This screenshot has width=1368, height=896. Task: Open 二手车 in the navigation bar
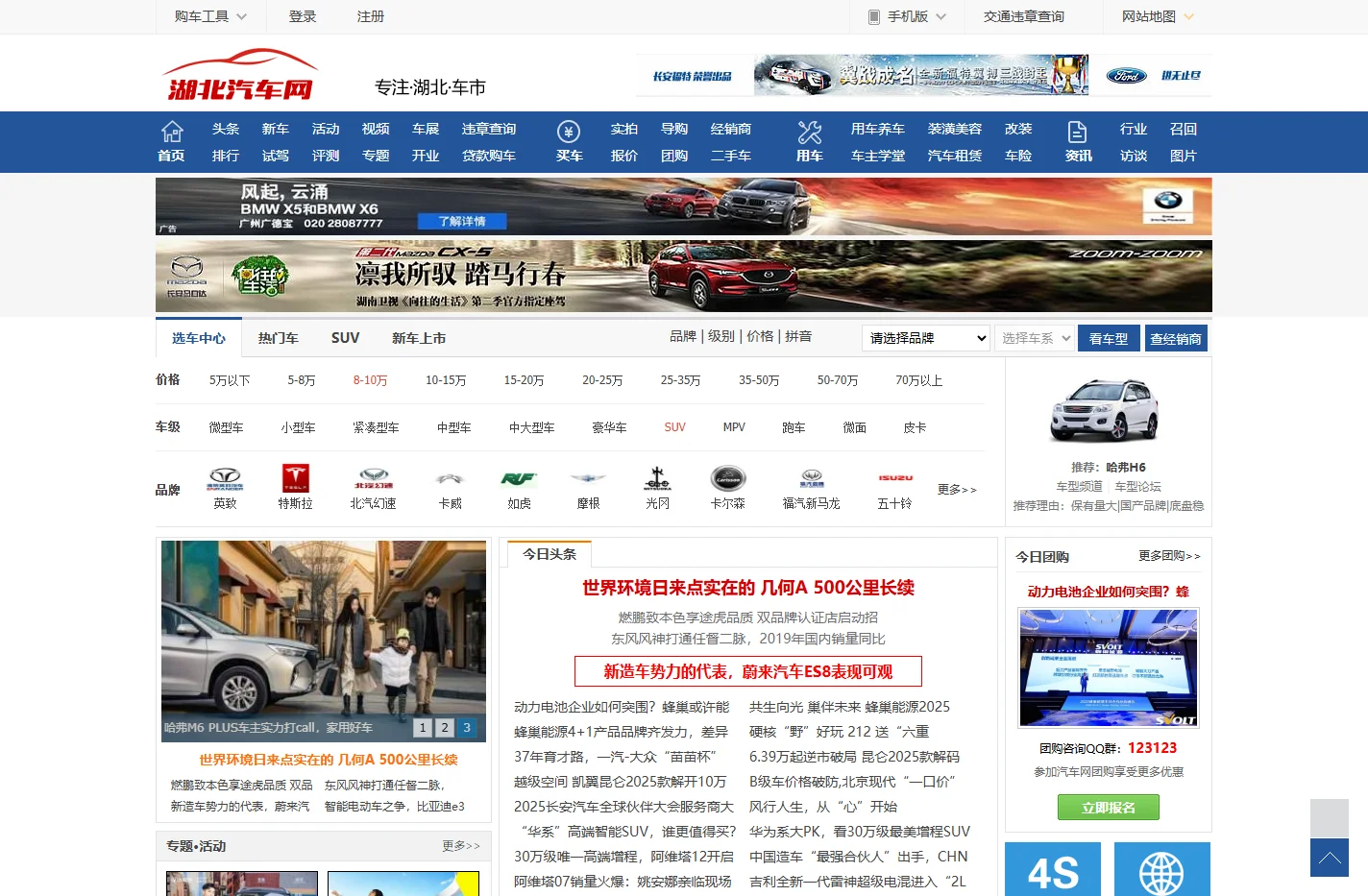pos(731,156)
